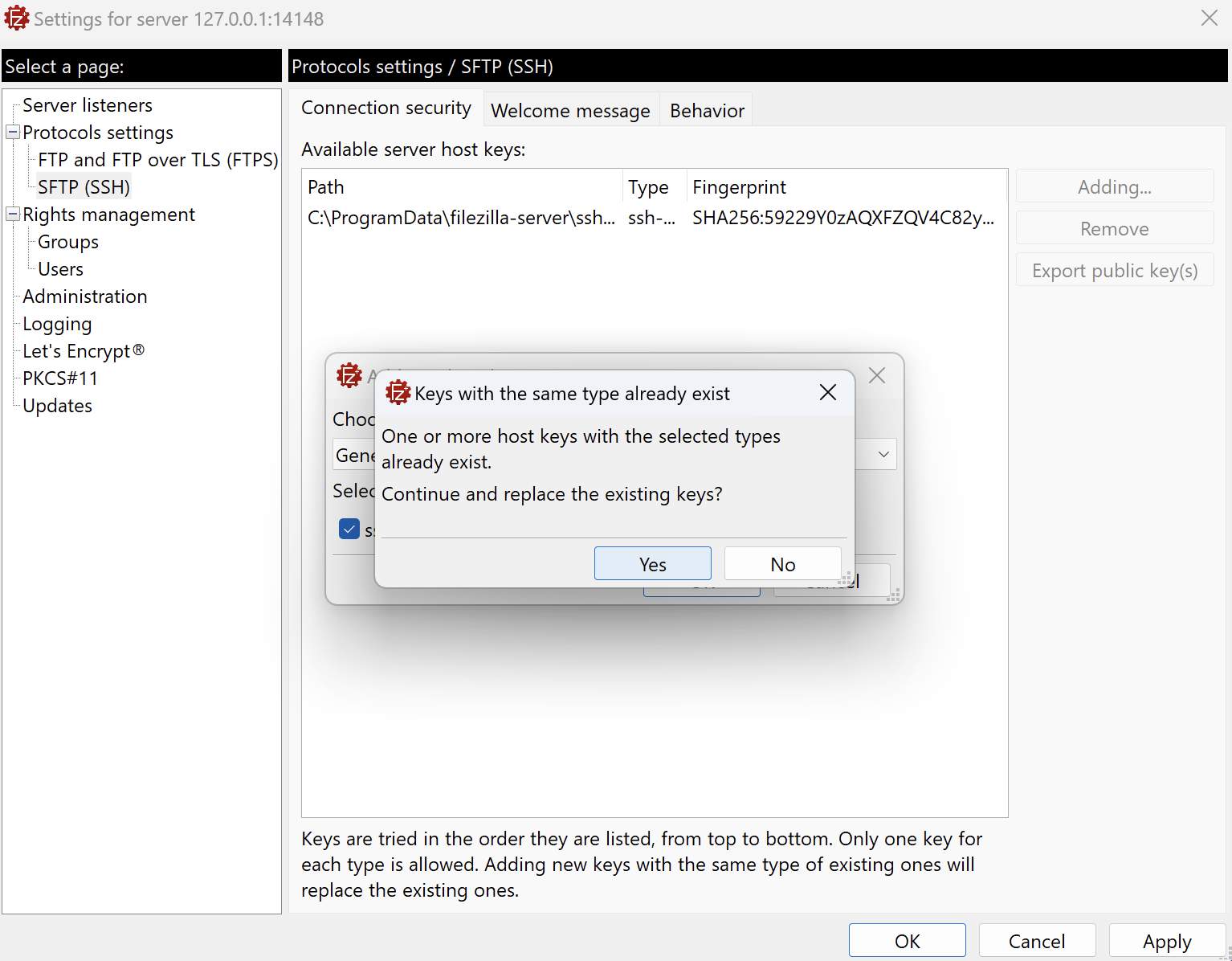Go to the Logging page
The width and height of the screenshot is (1232, 961).
tap(57, 324)
